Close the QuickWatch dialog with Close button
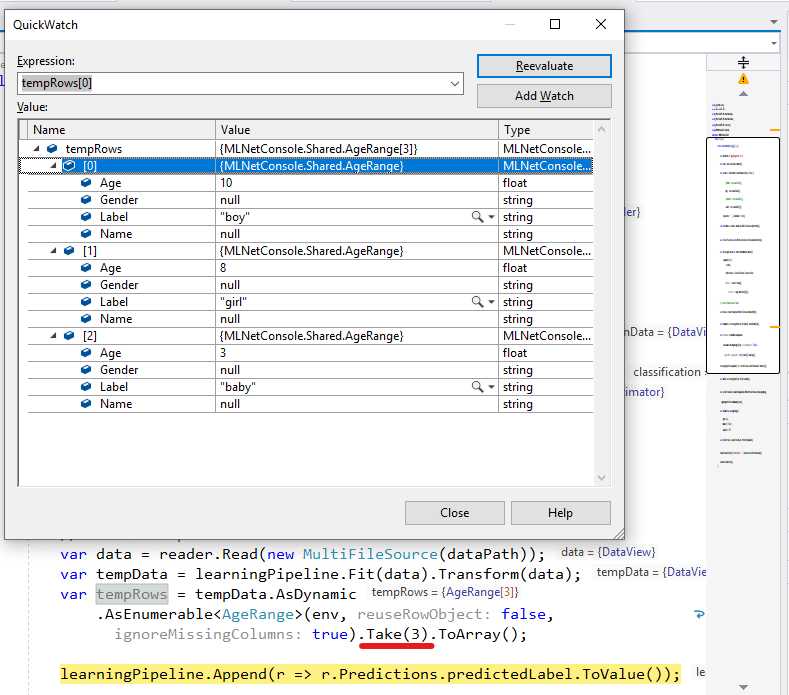This screenshot has width=789, height=695. (x=454, y=513)
